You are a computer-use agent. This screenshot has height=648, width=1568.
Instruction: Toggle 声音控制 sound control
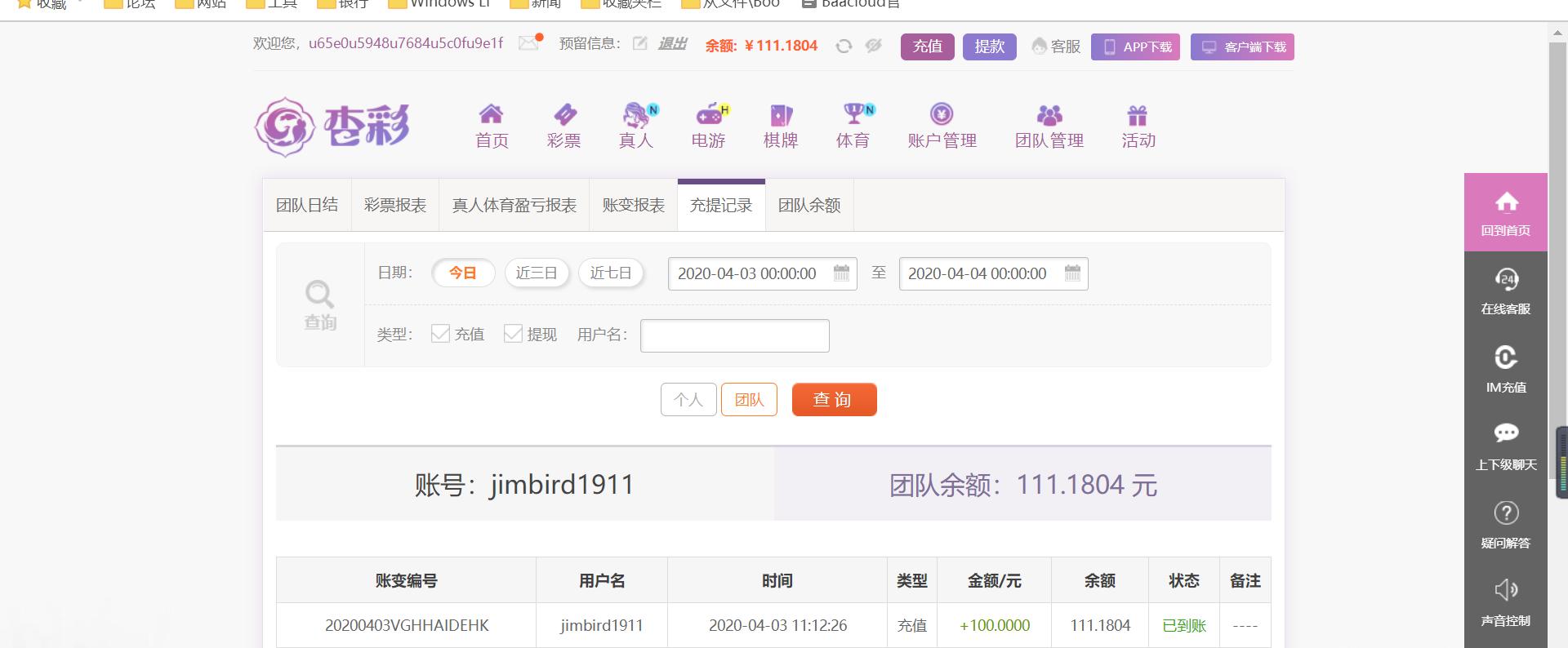coord(1506,603)
